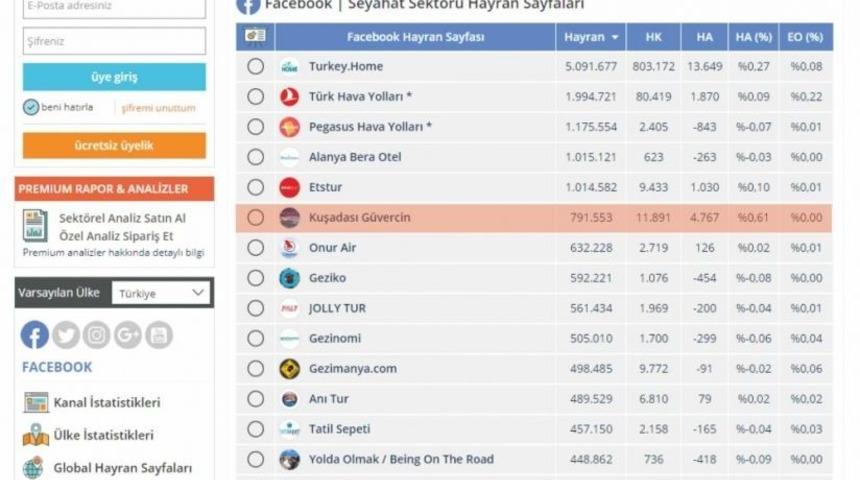Open the Pegasus Hava Yolları logo
Screen dimensions: 860x480
tap(289, 127)
